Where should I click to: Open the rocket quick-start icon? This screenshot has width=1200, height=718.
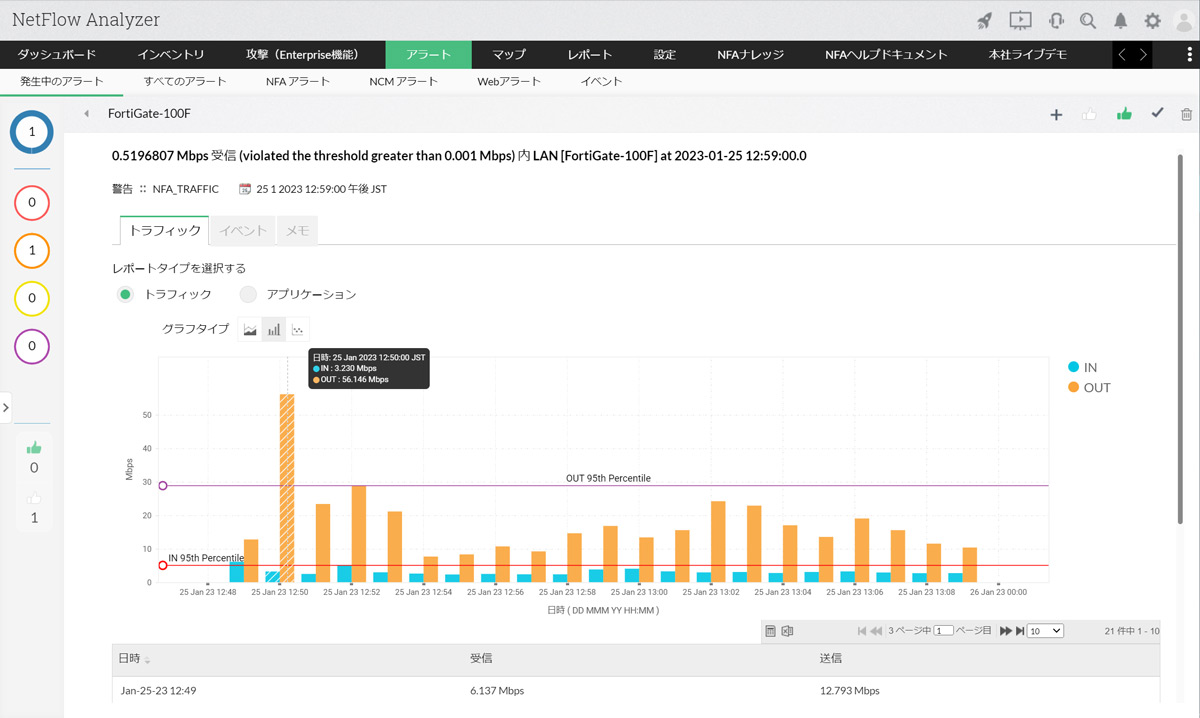pos(984,20)
